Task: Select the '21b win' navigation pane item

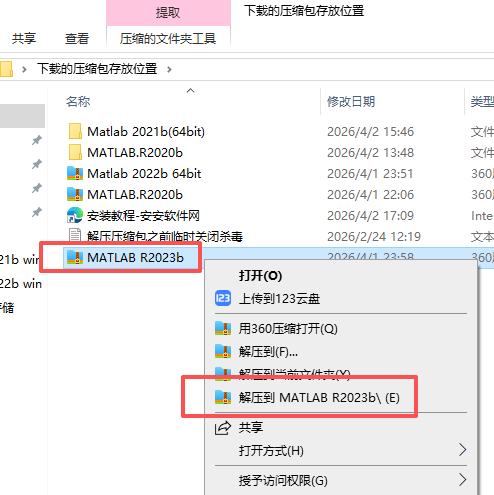Action: point(20,259)
